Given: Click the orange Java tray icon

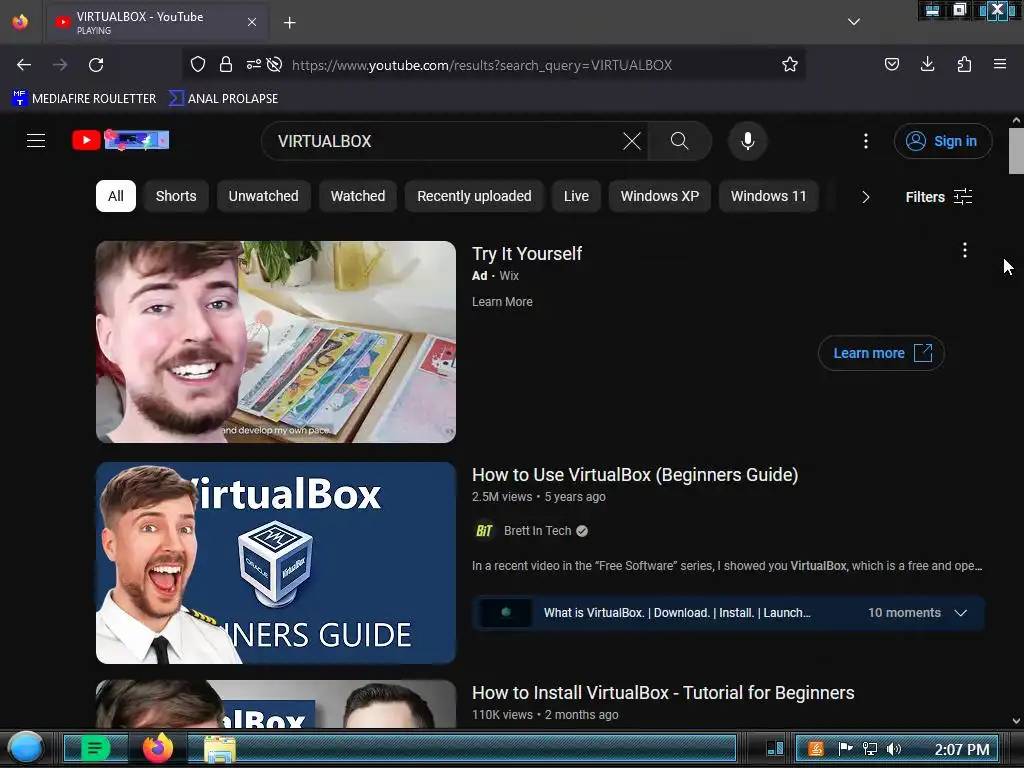Looking at the screenshot, I should (816, 748).
